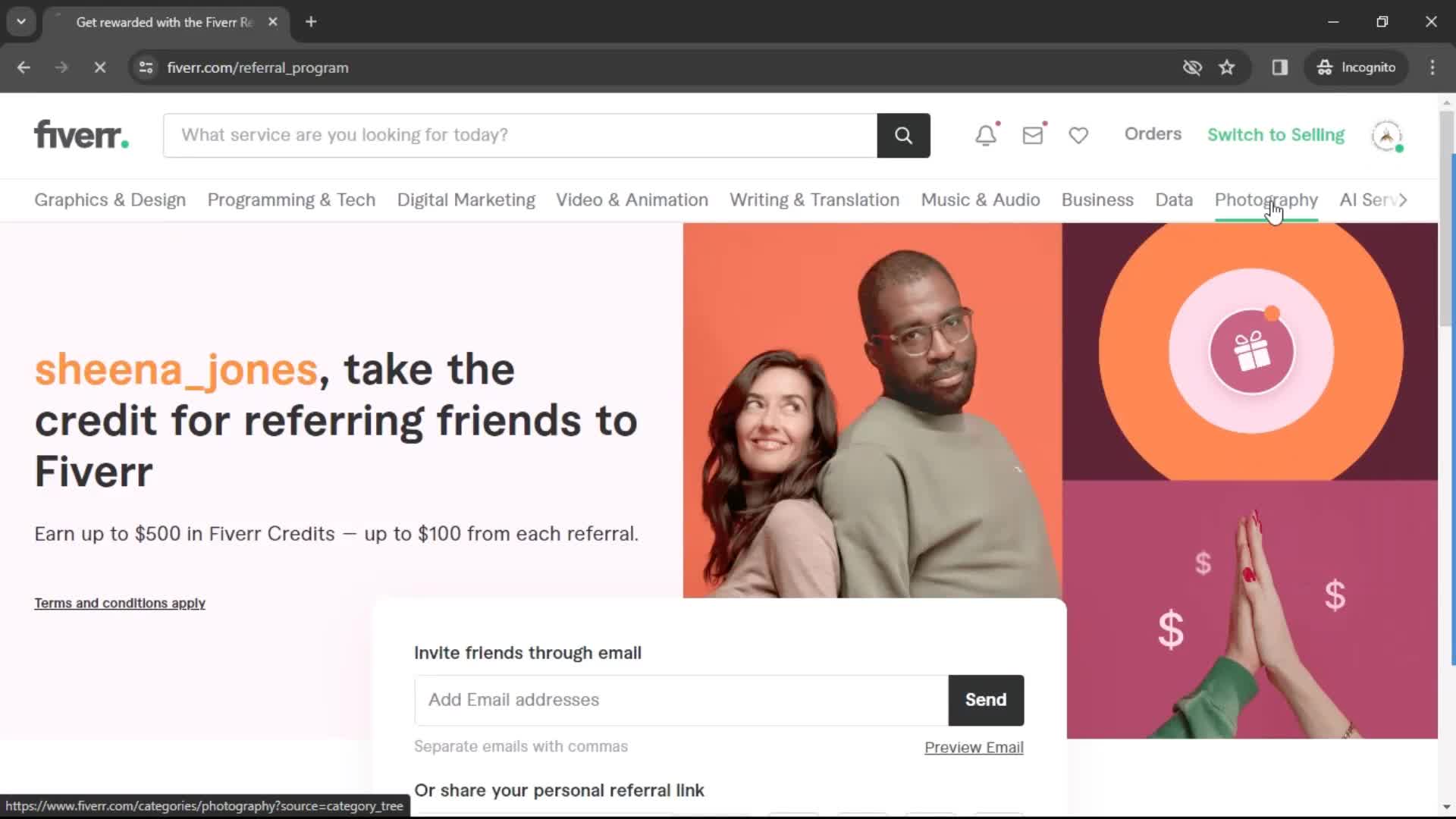Click the Send referral email button
This screenshot has width=1456, height=819.
click(x=985, y=699)
